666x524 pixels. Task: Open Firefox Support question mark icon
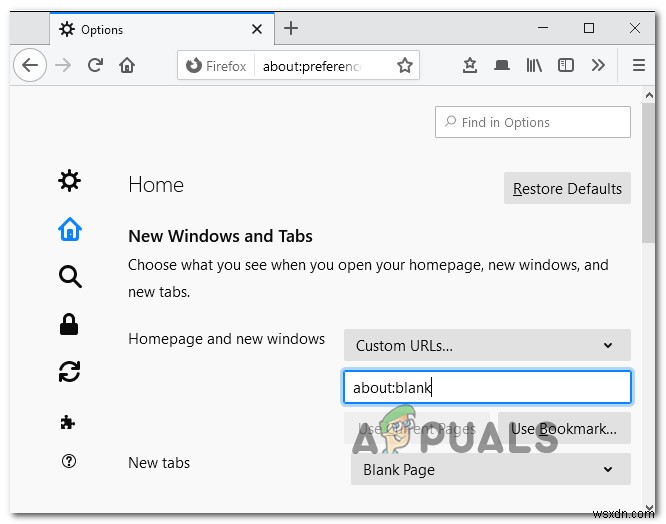(69, 461)
